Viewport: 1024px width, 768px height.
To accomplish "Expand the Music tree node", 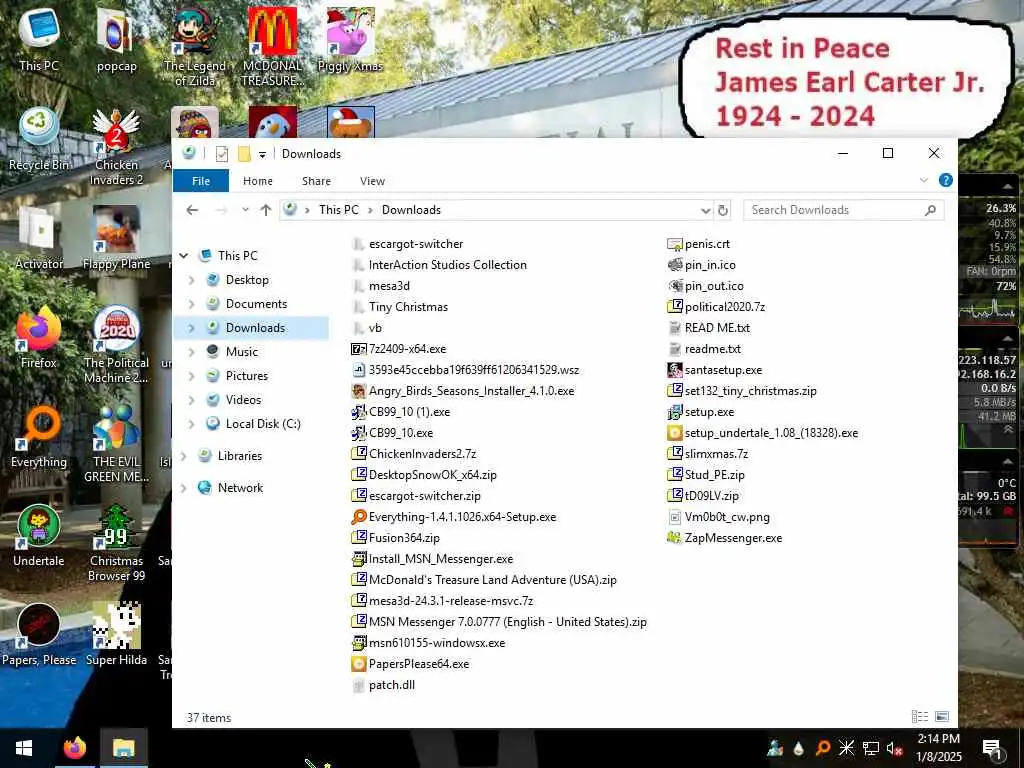I will coord(191,352).
